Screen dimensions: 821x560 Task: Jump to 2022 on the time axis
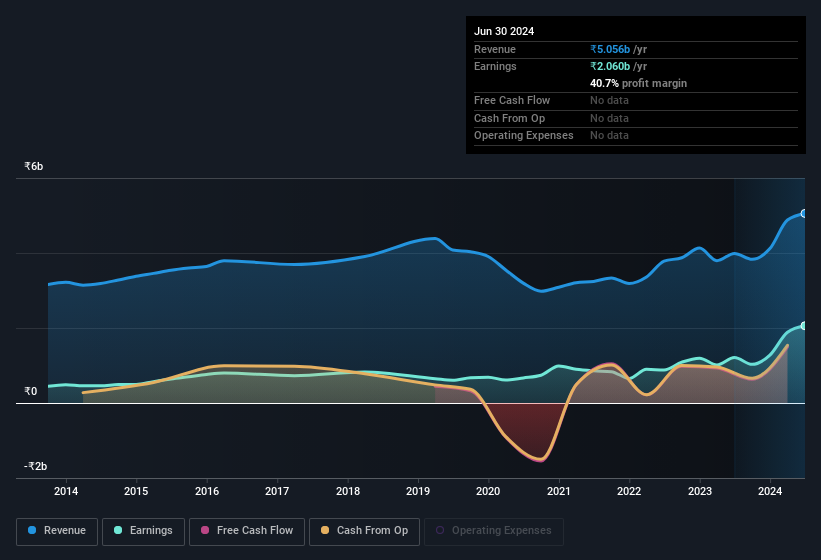click(629, 491)
